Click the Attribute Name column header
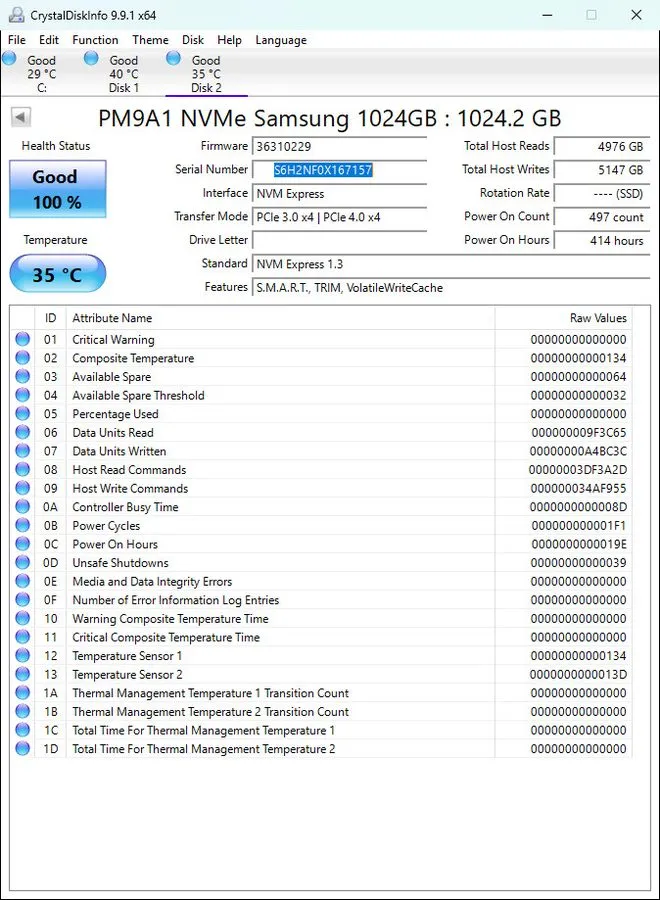The width and height of the screenshot is (660, 900). [x=280, y=318]
